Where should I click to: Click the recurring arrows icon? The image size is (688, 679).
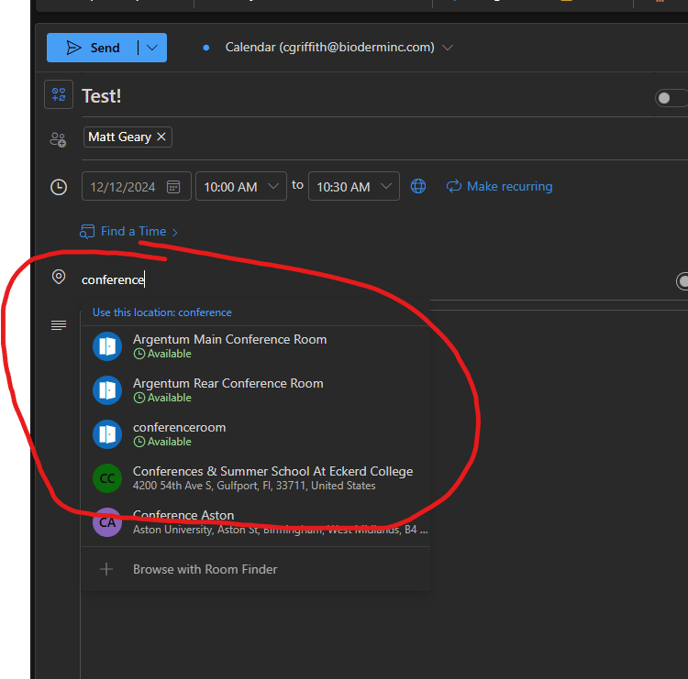pos(454,186)
